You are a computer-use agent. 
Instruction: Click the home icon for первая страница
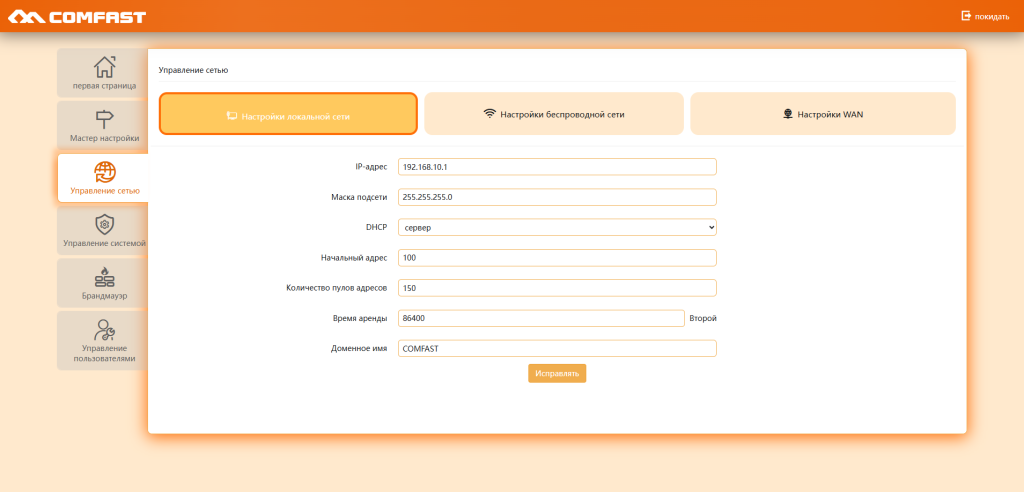pos(104,67)
